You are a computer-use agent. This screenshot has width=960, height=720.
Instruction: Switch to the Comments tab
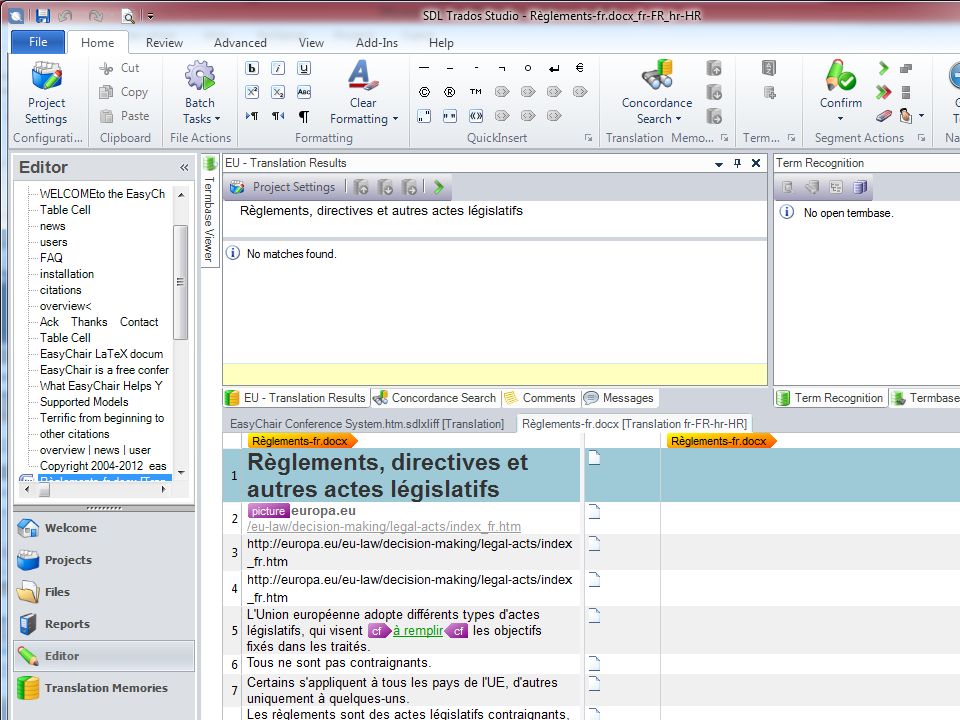tap(541, 398)
